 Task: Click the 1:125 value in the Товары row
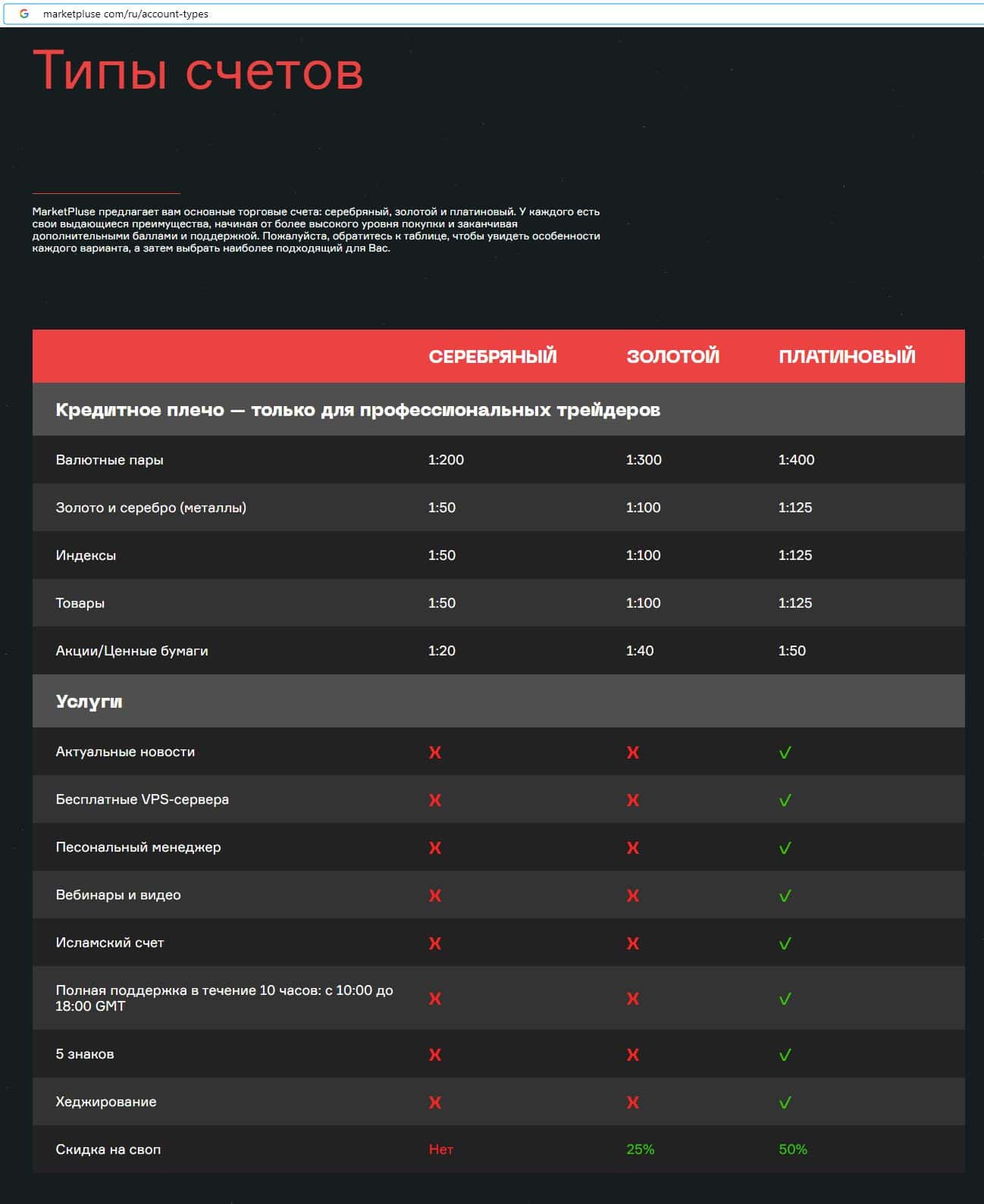[795, 603]
